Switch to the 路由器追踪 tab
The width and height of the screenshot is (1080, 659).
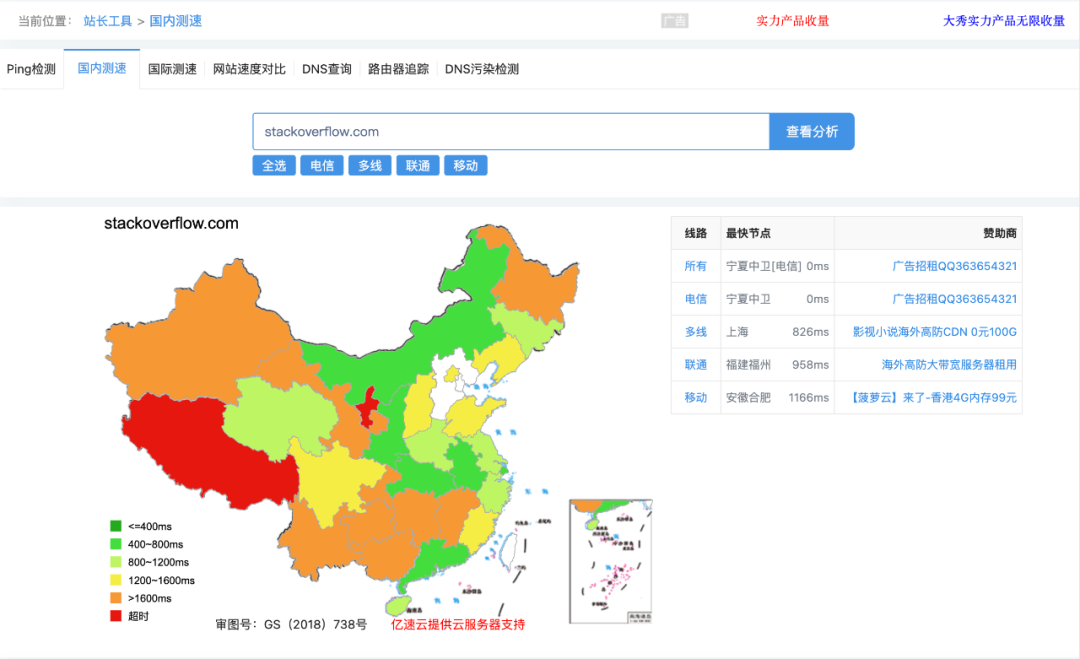[398, 69]
